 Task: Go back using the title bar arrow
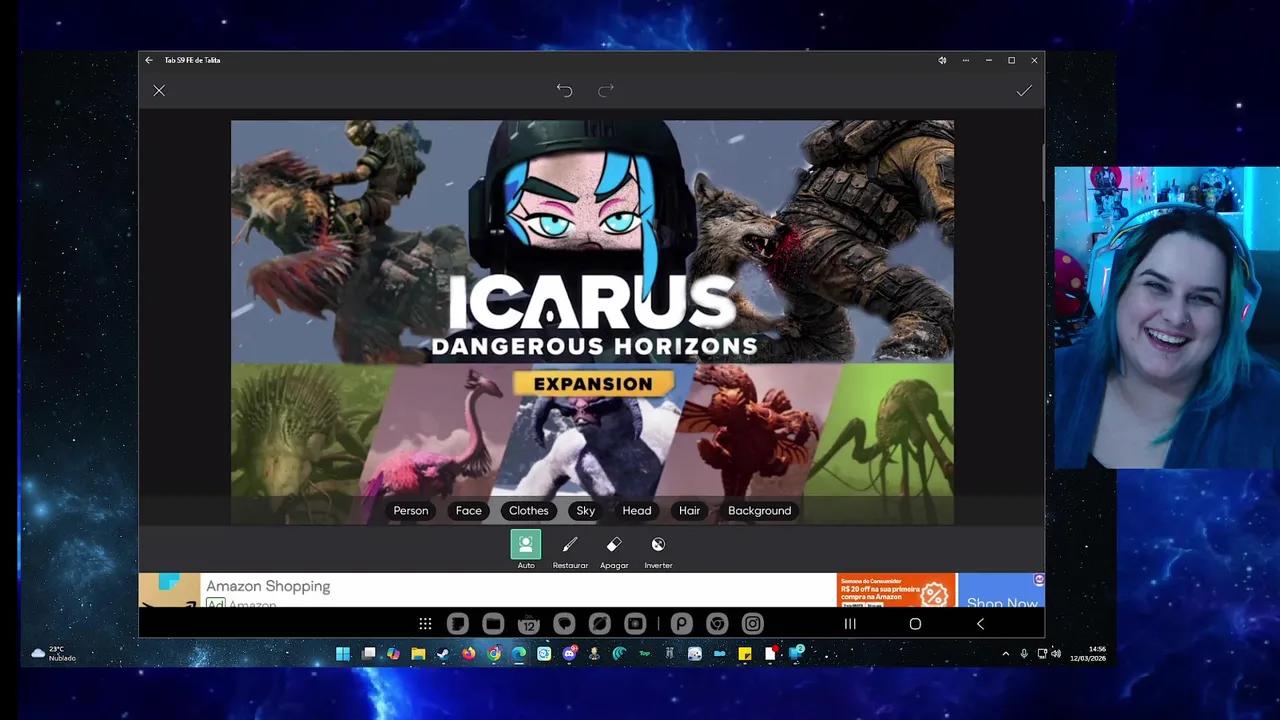tap(149, 60)
